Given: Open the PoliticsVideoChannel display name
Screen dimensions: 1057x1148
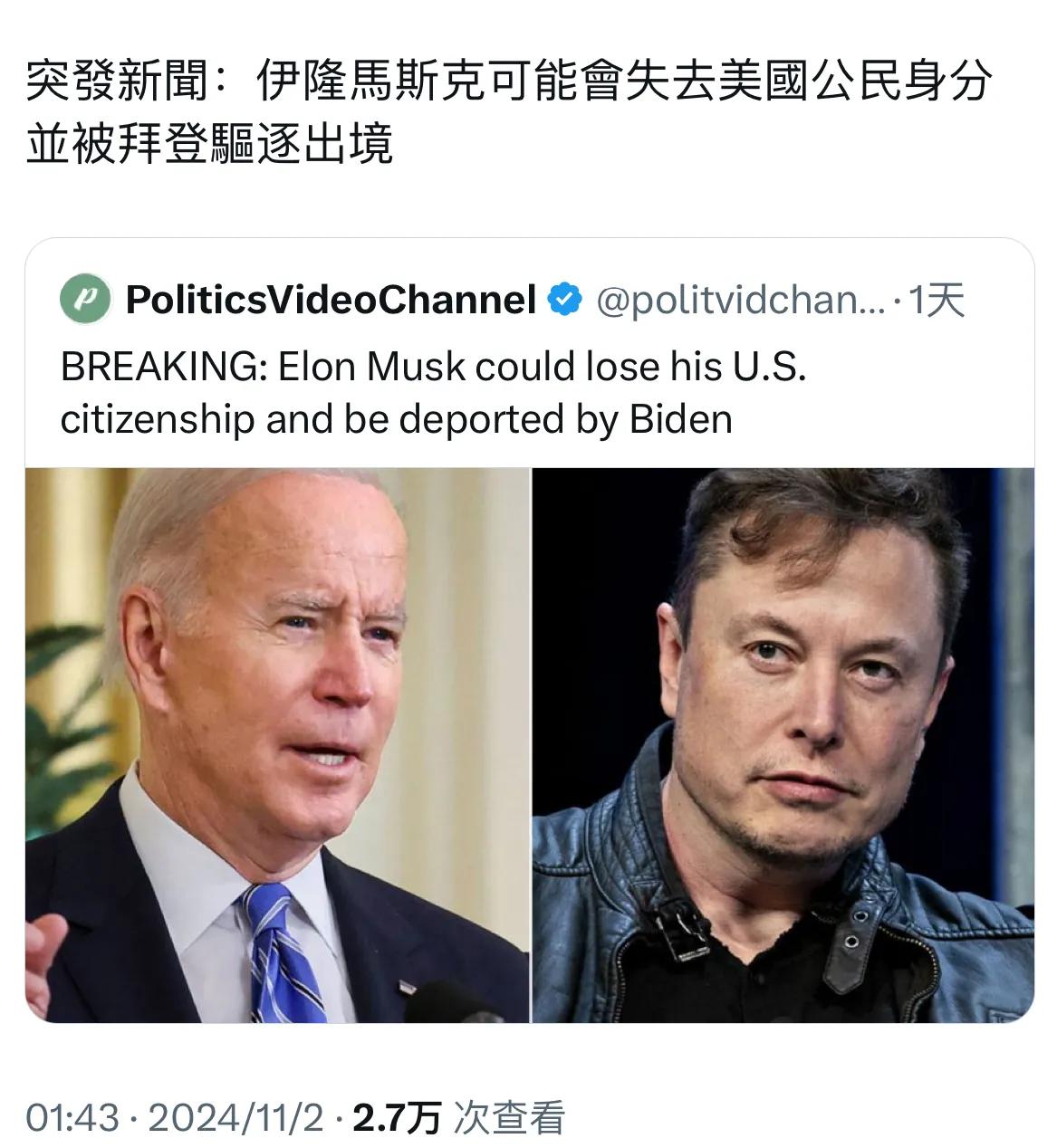Looking at the screenshot, I should (x=331, y=300).
